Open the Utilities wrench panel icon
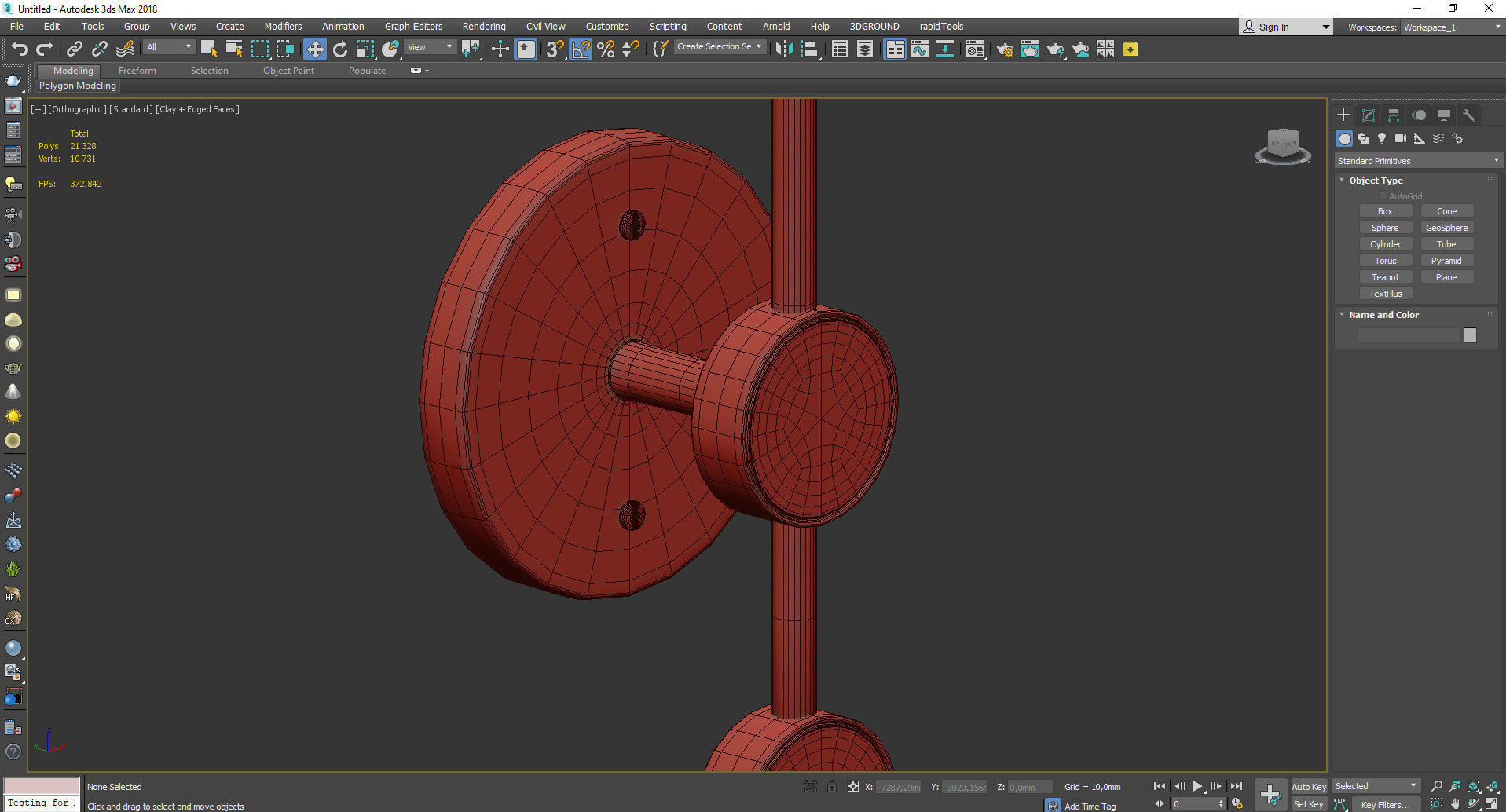This screenshot has height=812, width=1506. pos(1469,115)
